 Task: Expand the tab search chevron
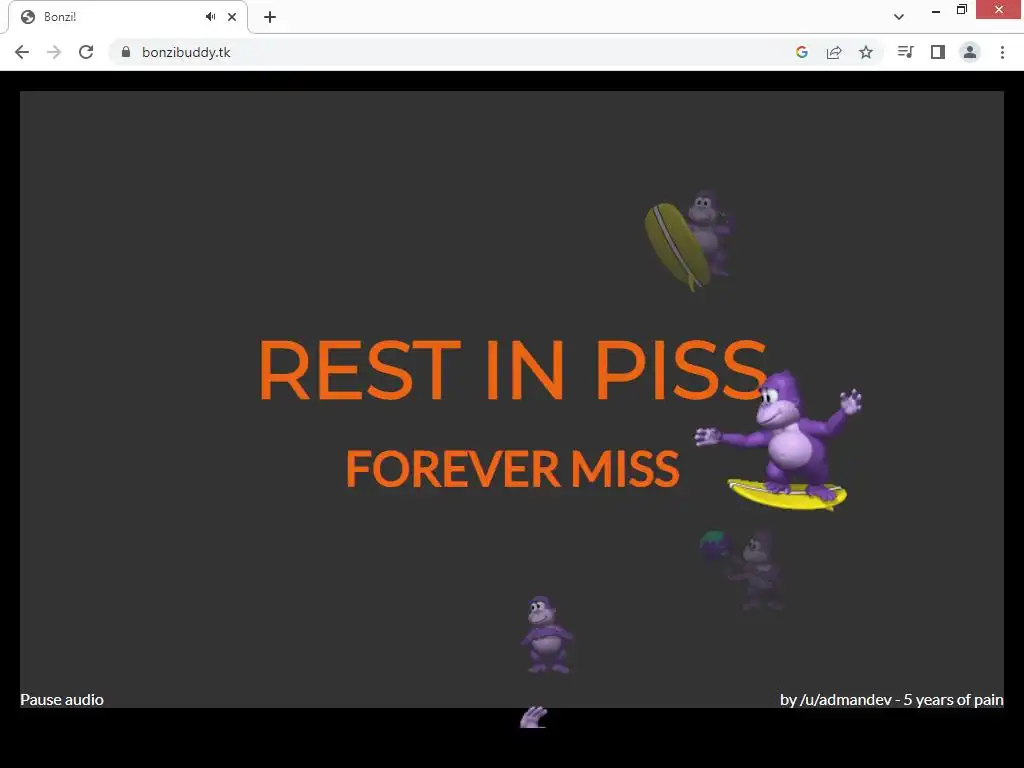pos(899,17)
